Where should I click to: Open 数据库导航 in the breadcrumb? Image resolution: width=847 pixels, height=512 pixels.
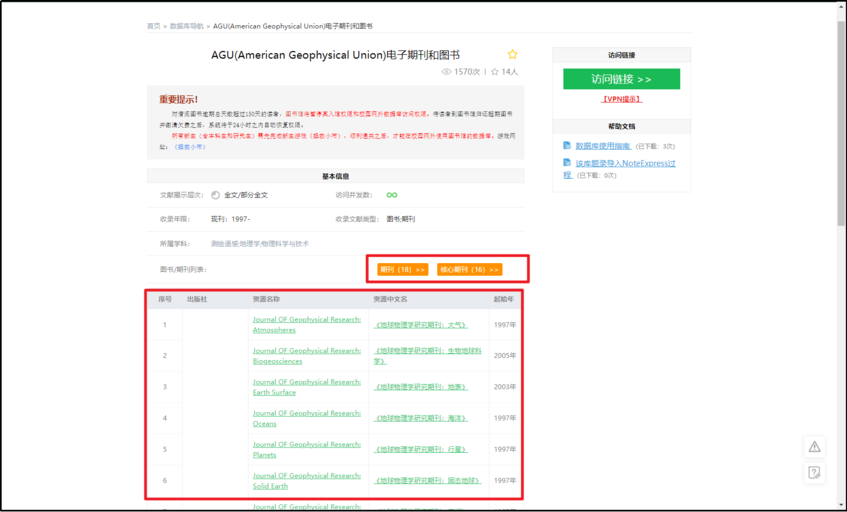[186, 26]
